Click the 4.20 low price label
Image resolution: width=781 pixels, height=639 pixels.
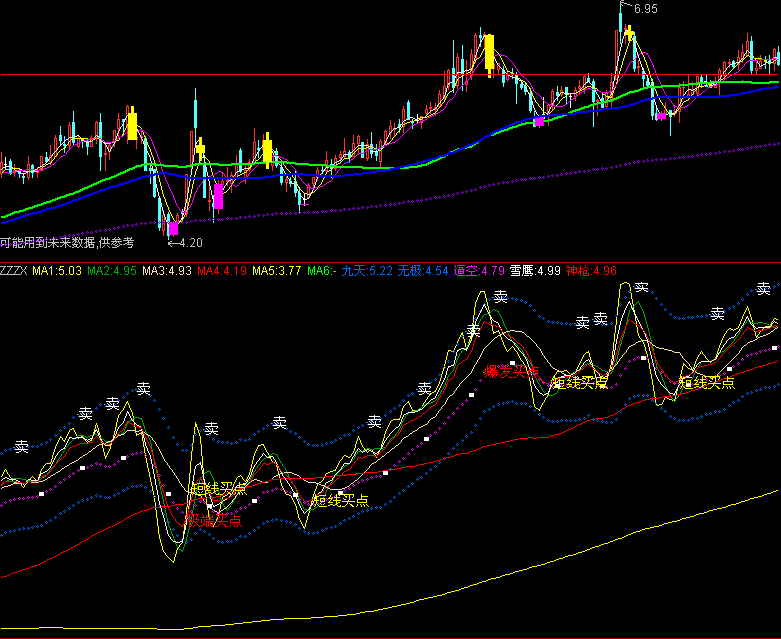pos(191,243)
